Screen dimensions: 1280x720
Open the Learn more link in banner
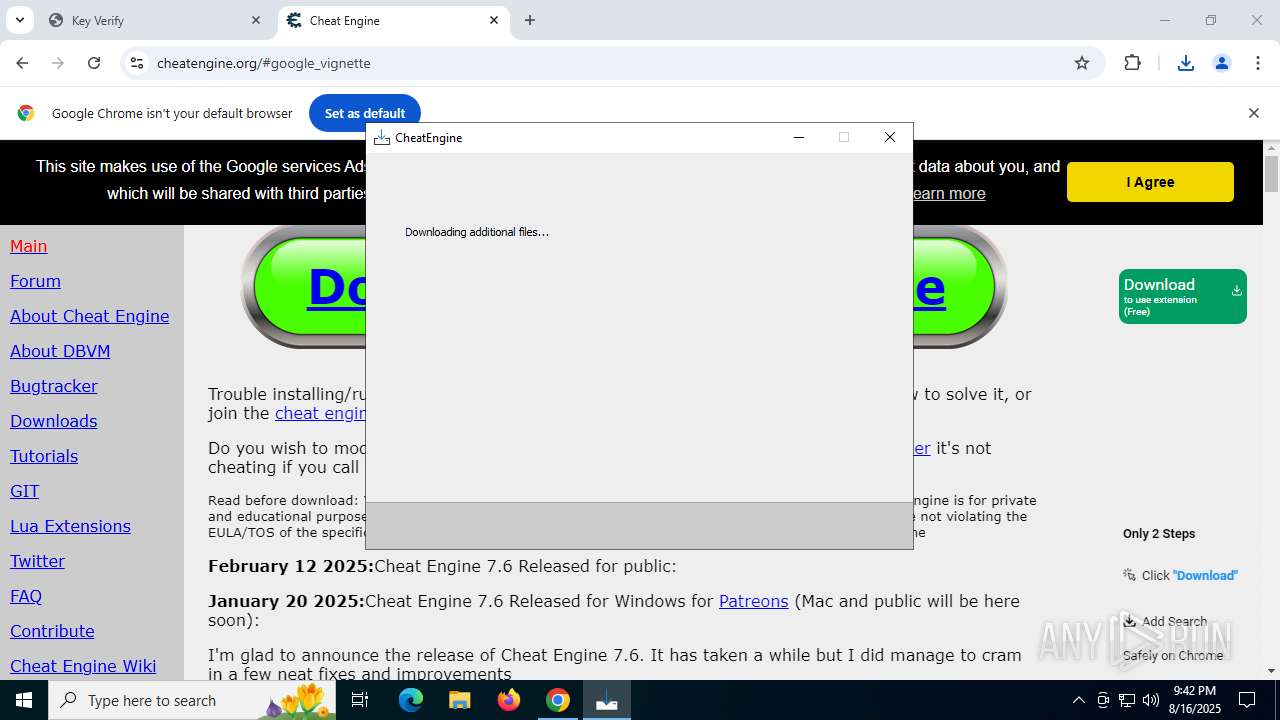click(x=948, y=193)
